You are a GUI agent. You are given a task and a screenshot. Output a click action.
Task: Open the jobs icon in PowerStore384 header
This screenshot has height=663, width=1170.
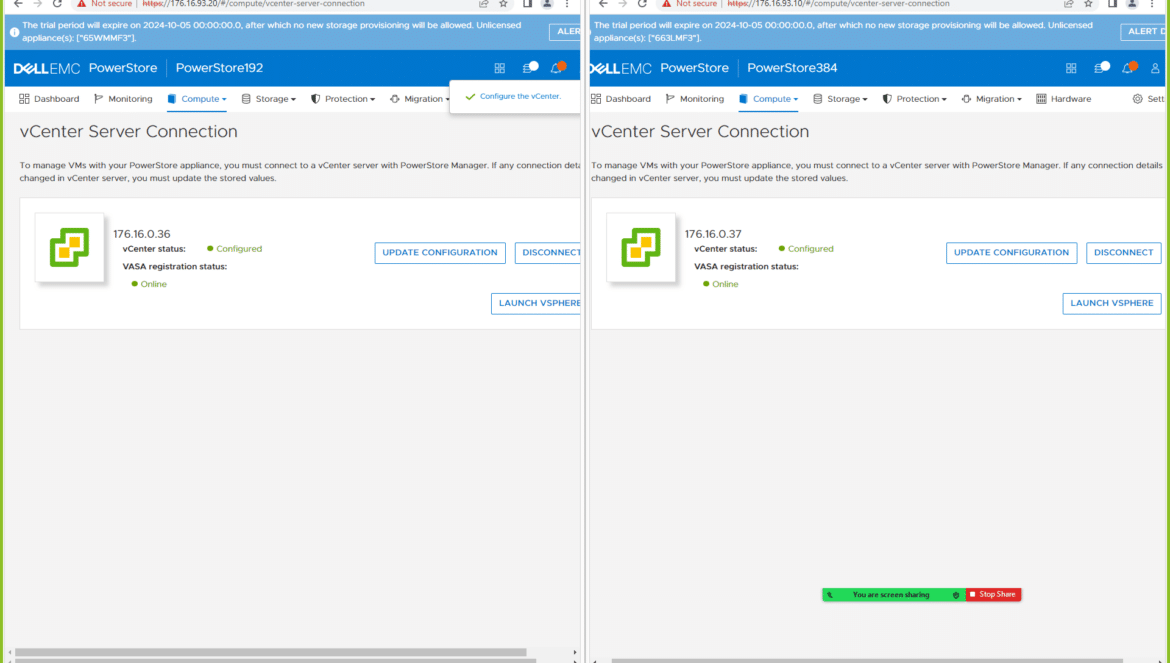tap(1101, 68)
